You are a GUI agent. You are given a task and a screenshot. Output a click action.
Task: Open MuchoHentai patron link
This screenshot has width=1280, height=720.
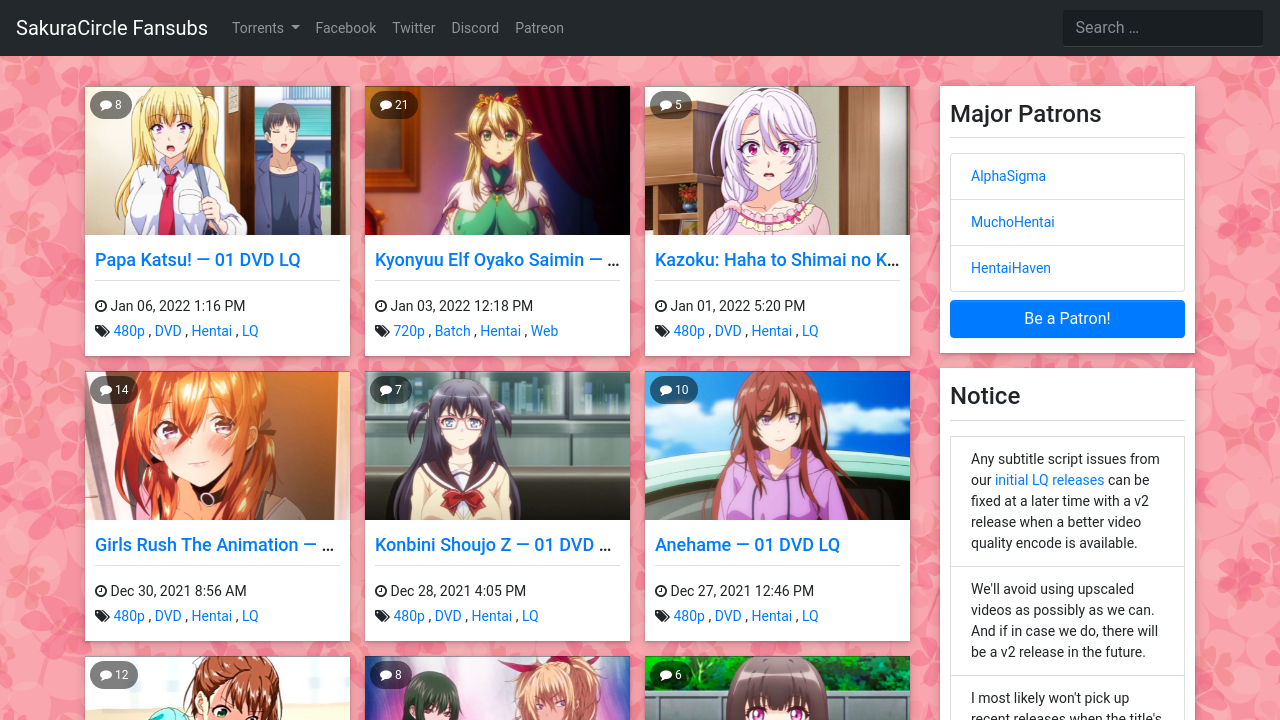(1012, 222)
